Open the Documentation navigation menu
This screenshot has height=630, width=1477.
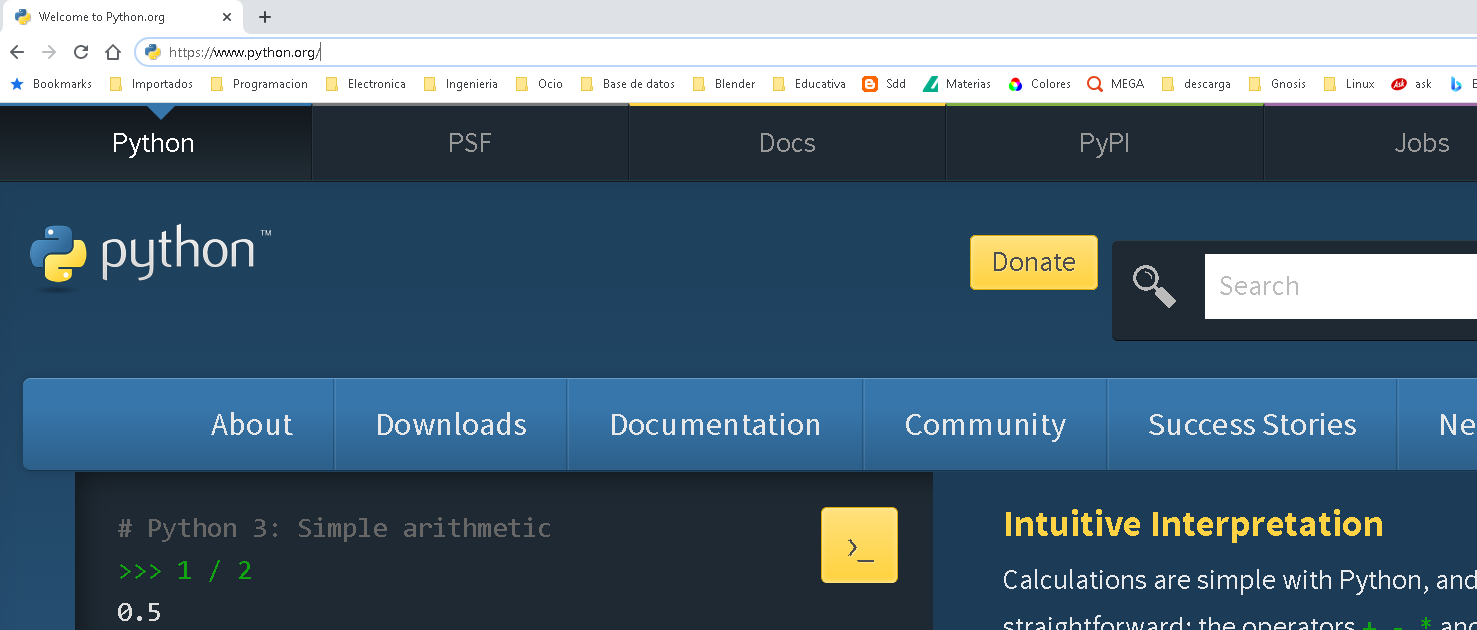coord(715,424)
